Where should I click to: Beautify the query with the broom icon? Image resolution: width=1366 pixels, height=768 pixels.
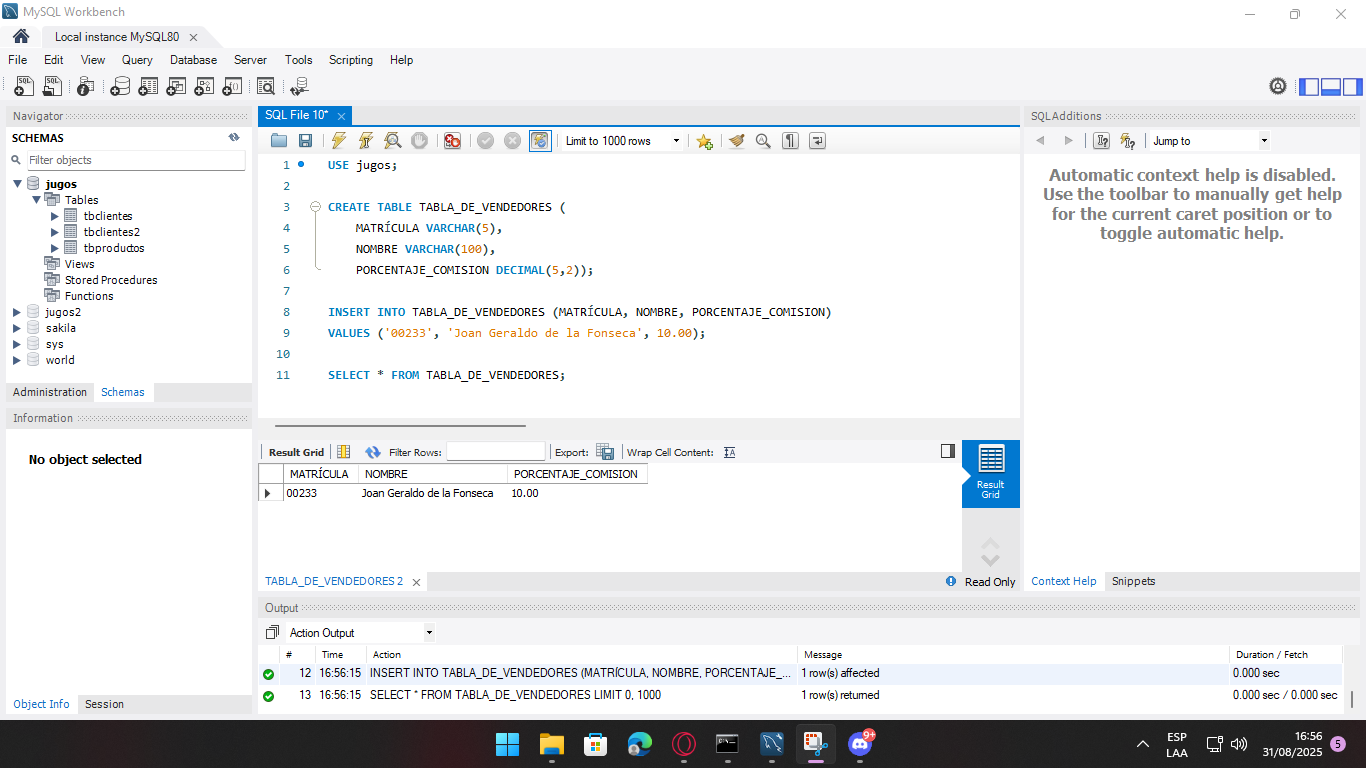coord(737,141)
